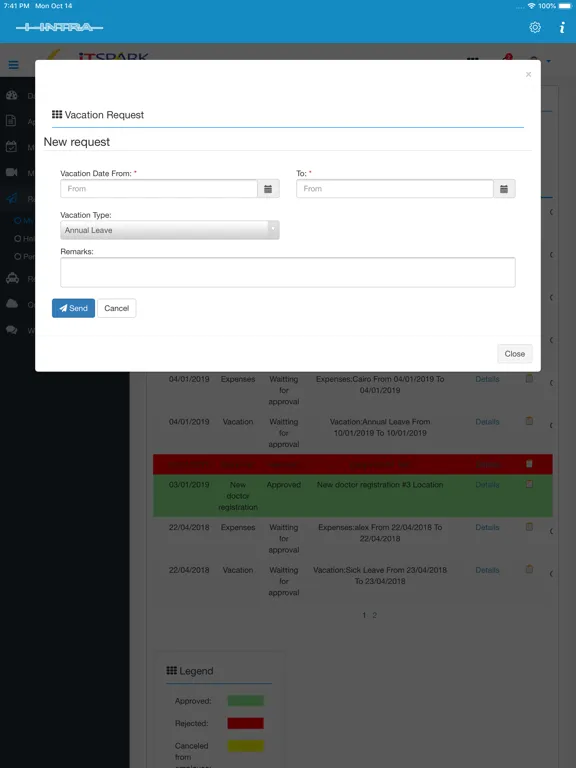
Task: Go to page 1 of requests
Action: click(364, 615)
